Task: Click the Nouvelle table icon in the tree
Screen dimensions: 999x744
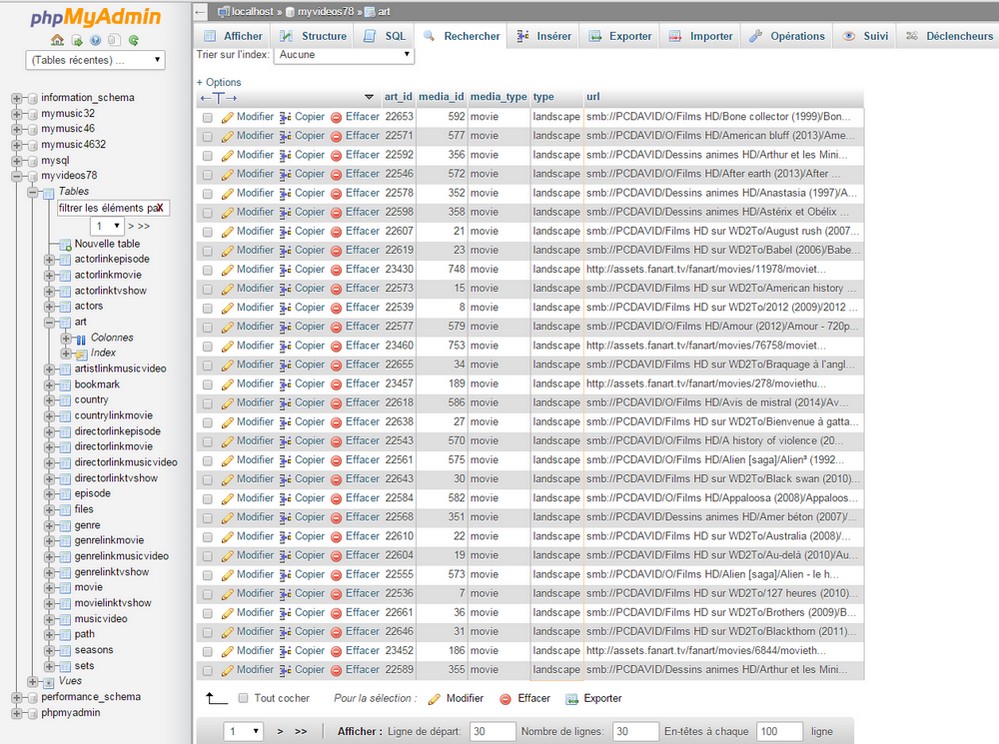Action: pos(65,244)
